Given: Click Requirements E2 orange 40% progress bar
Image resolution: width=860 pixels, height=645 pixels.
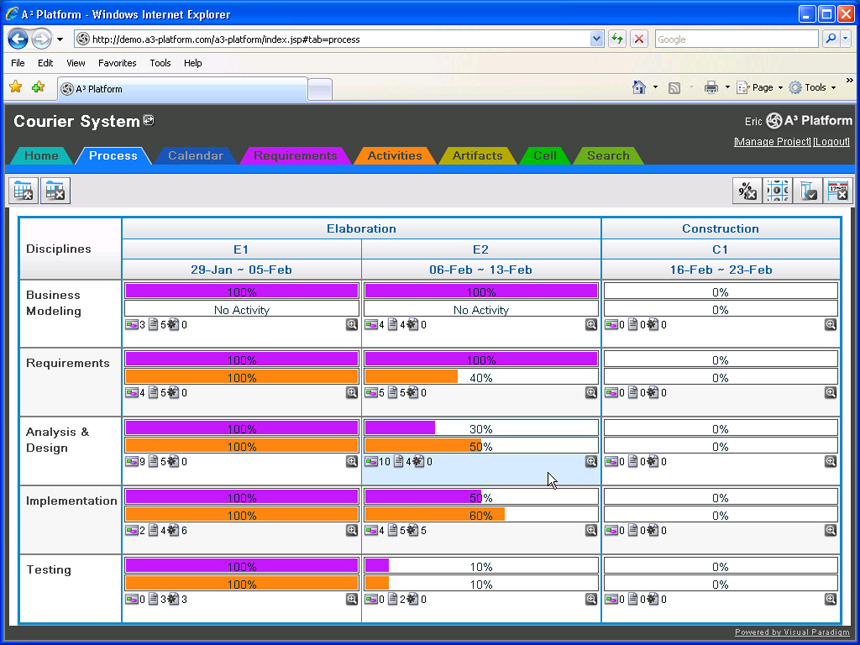Looking at the screenshot, I should (x=481, y=378).
